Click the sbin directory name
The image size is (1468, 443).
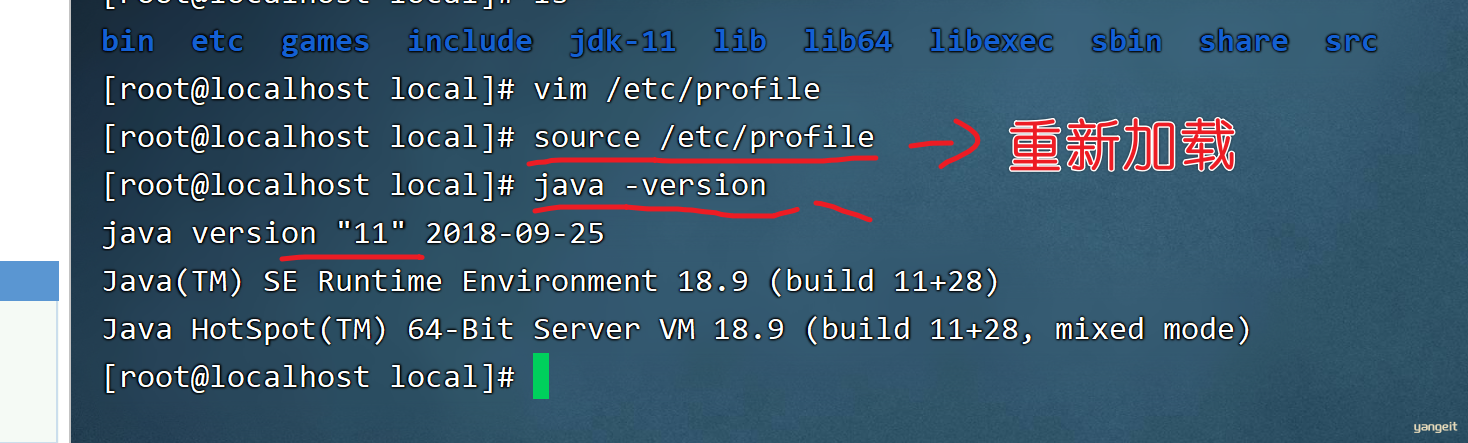tap(1126, 41)
